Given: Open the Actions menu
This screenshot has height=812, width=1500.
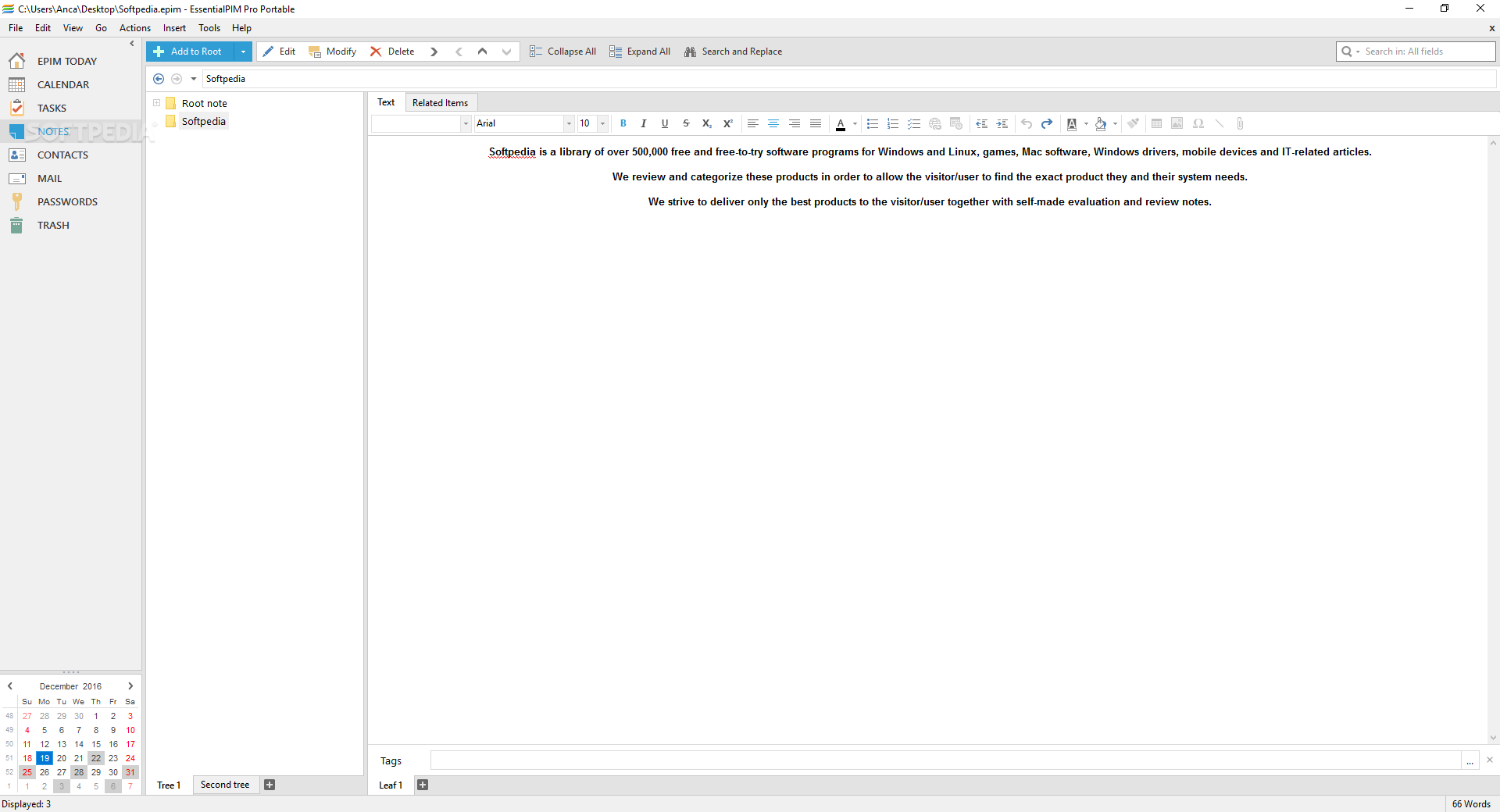Looking at the screenshot, I should [135, 28].
